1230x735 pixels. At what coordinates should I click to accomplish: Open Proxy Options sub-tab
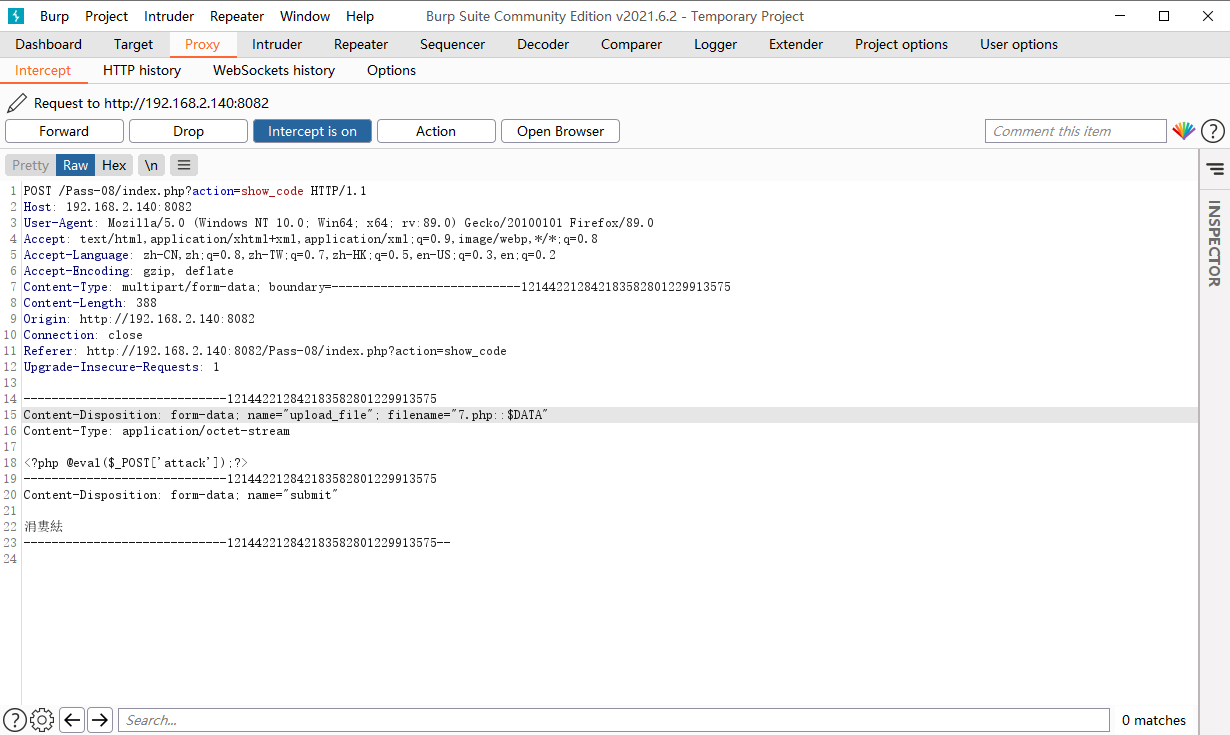(391, 70)
